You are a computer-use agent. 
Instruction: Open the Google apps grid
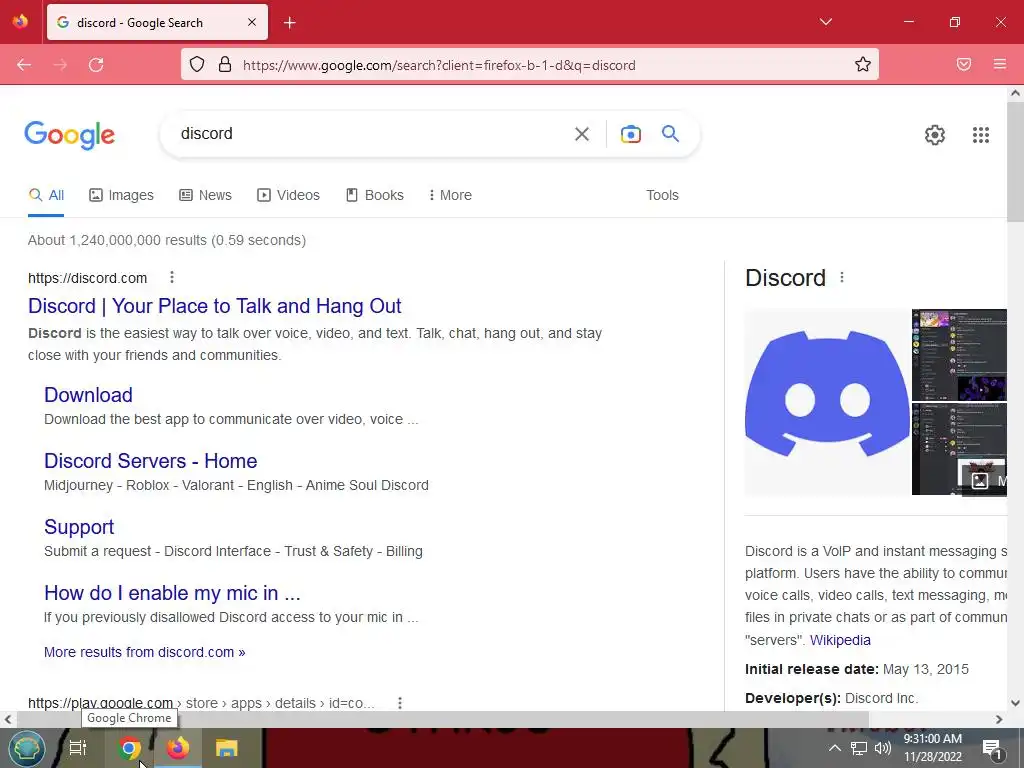980,135
